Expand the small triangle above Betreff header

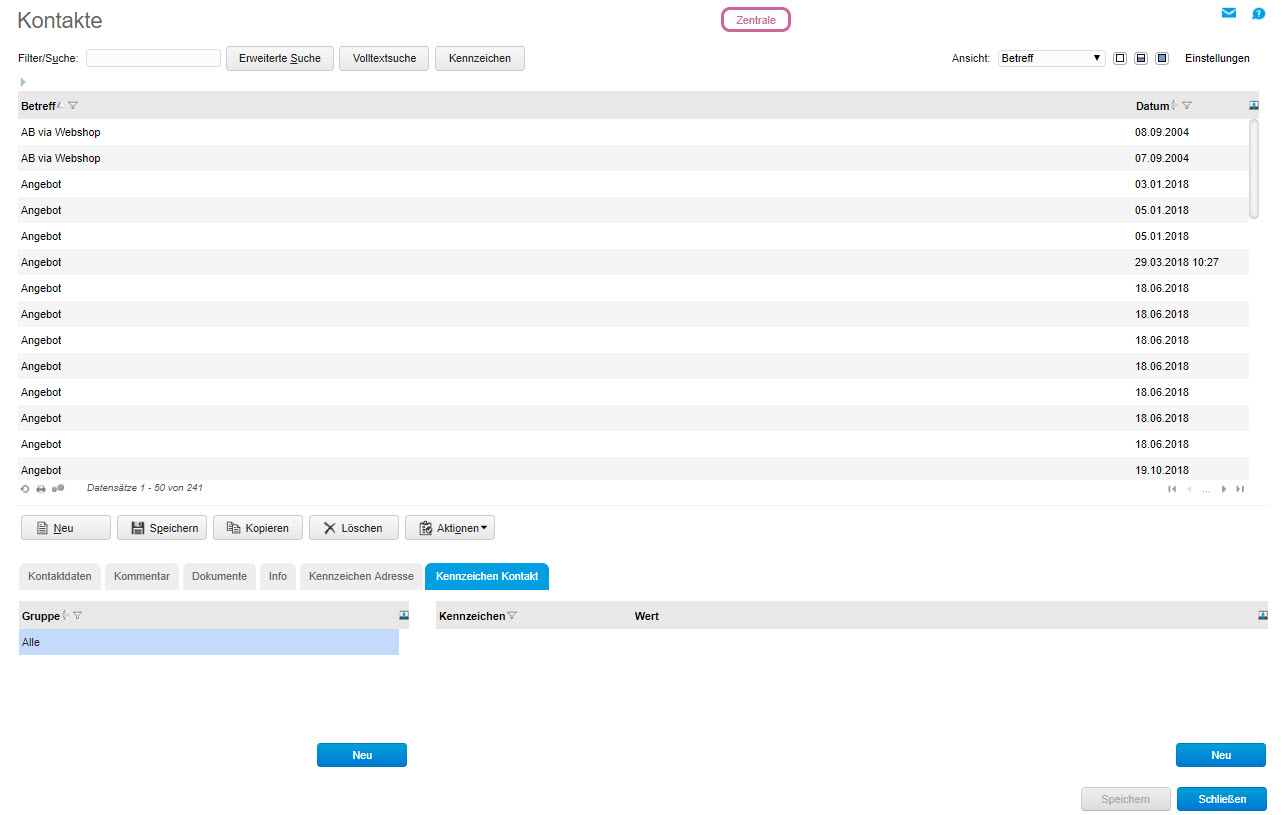coord(23,82)
